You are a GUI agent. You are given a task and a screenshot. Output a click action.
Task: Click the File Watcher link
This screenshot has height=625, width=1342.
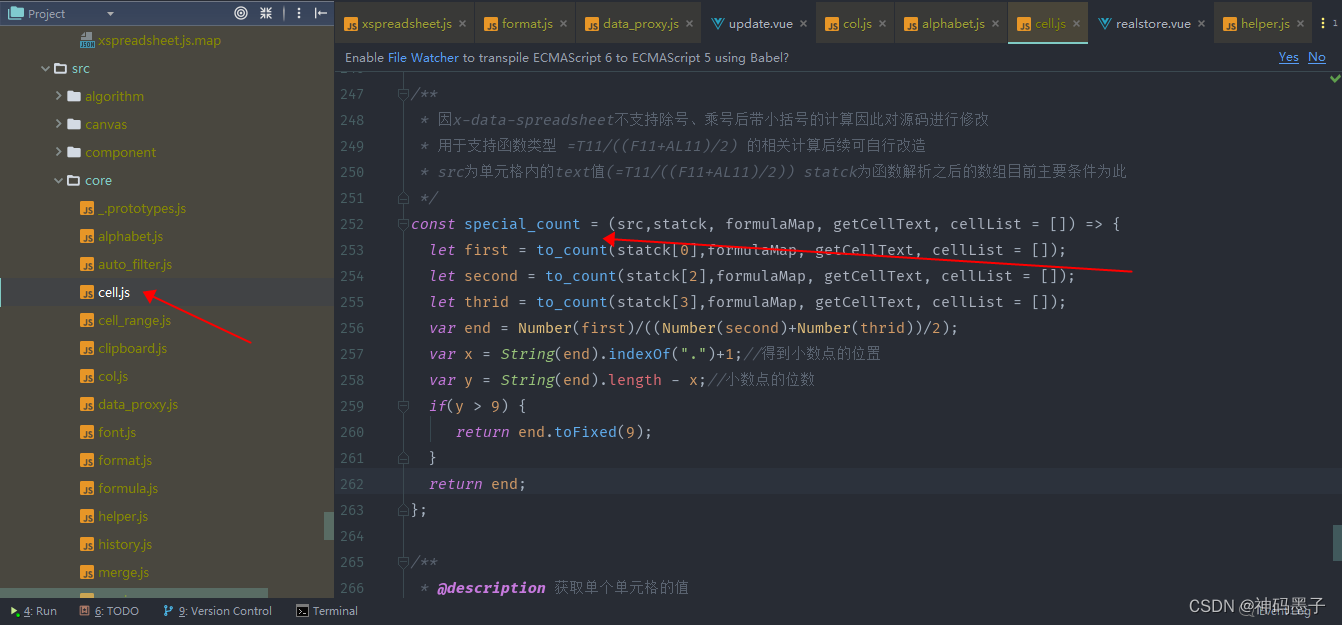(424, 58)
